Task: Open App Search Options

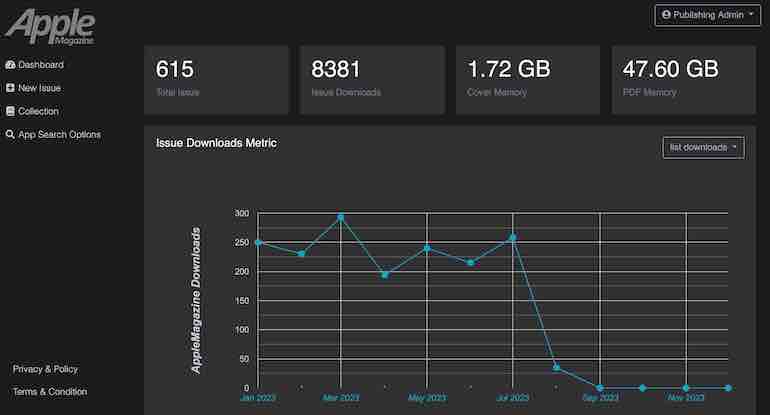Action: [59, 134]
